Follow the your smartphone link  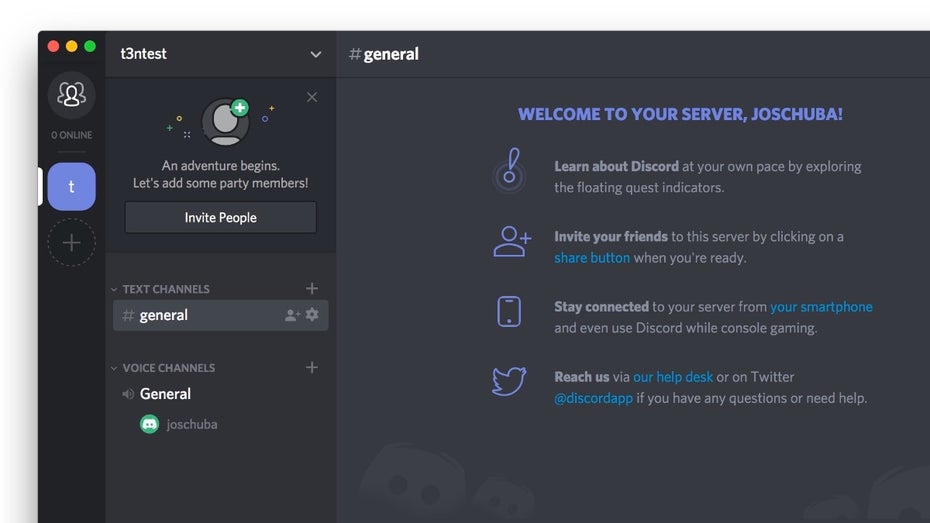tap(821, 307)
